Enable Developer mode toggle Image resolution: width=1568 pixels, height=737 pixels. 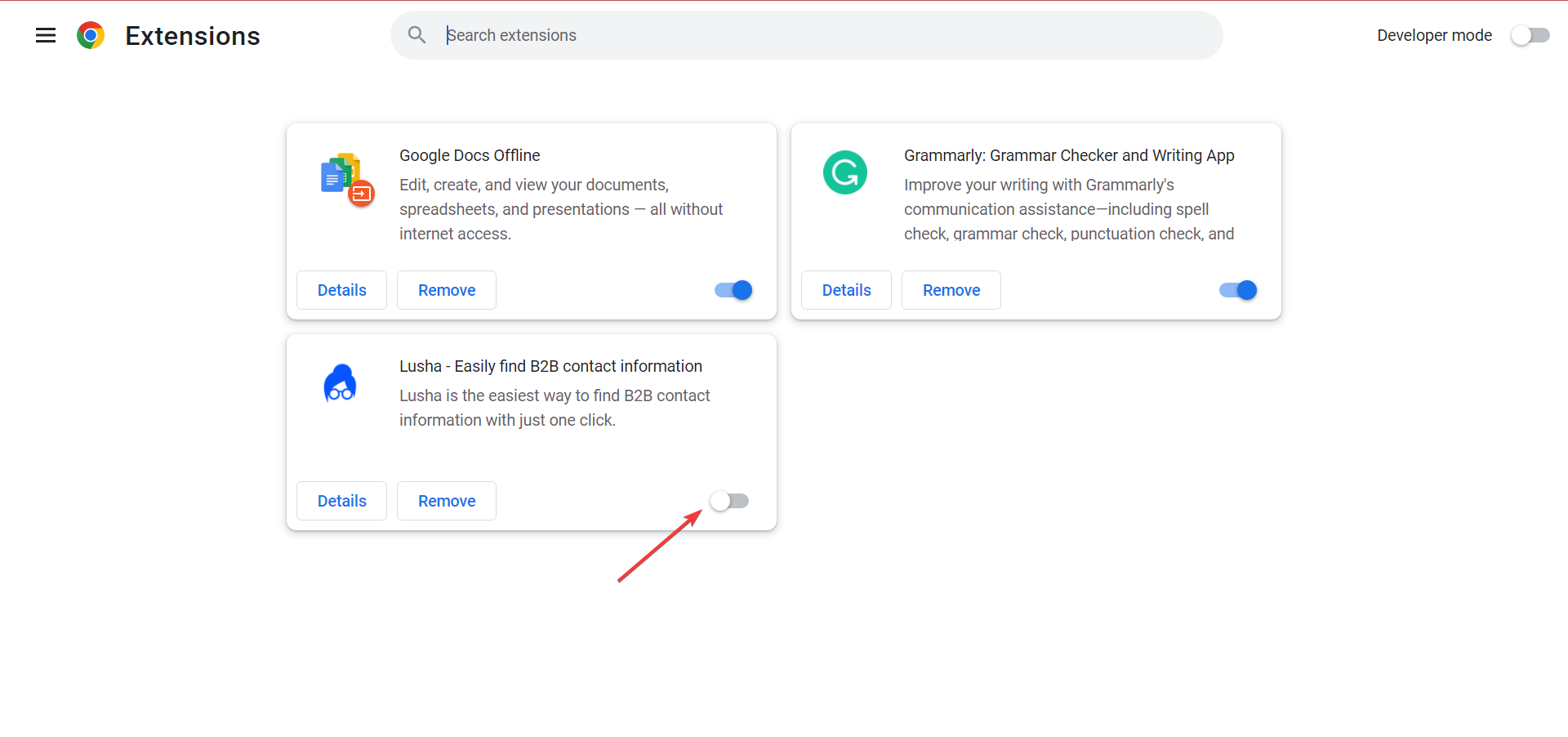tap(1530, 35)
